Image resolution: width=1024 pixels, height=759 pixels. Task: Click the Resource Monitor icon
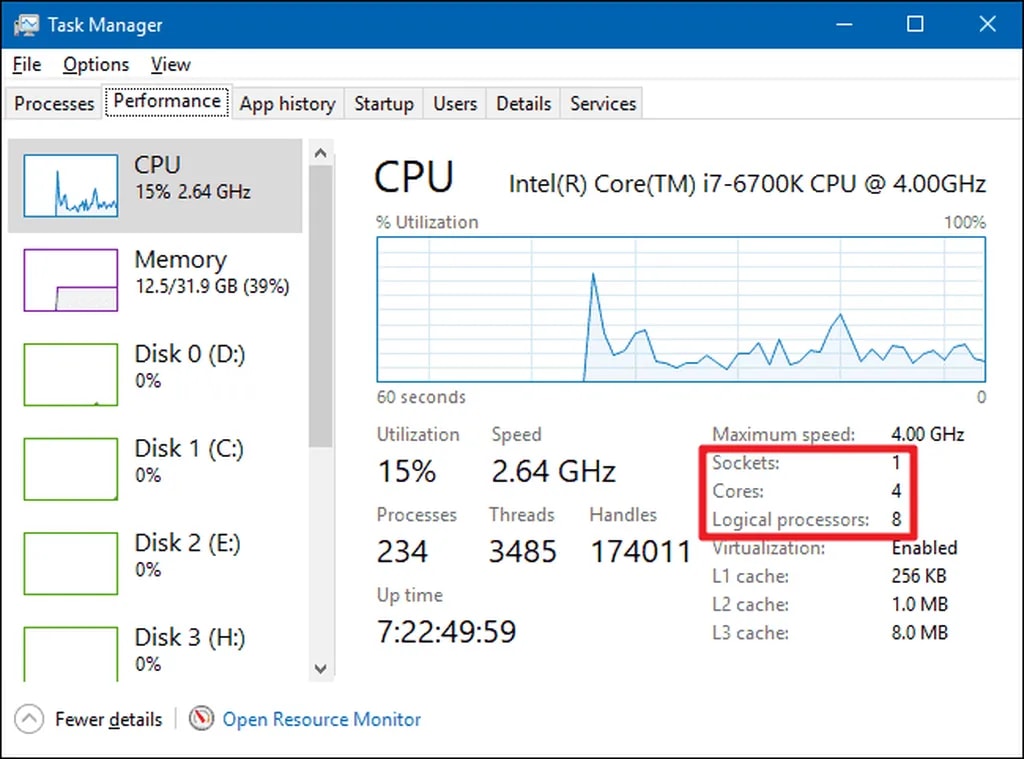coord(201,719)
